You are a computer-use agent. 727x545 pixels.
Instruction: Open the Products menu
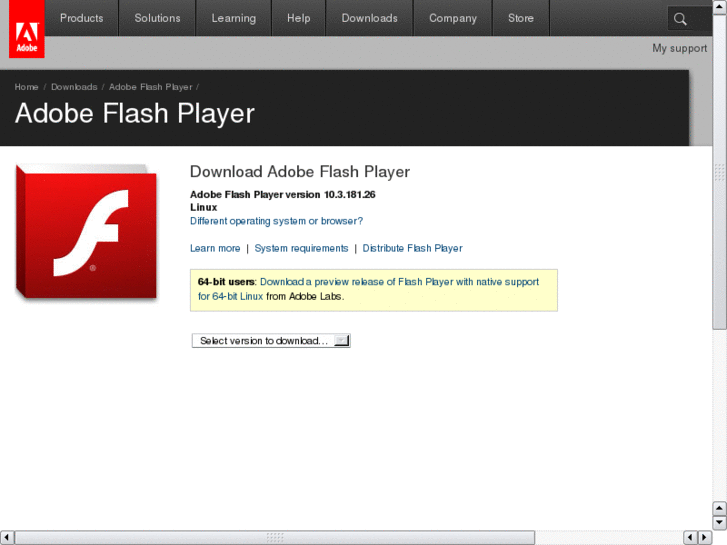click(x=82, y=18)
